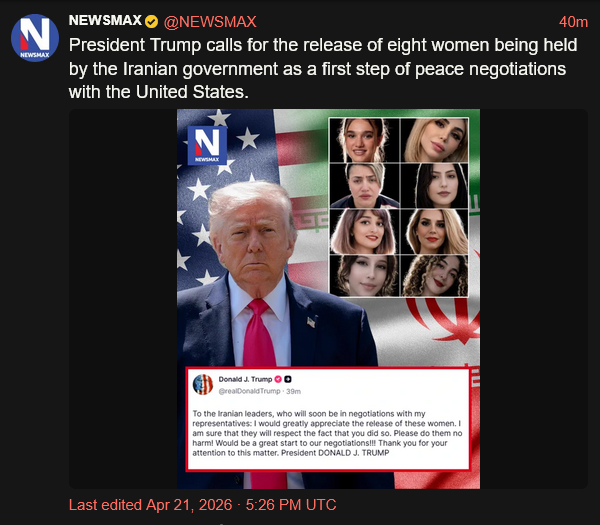Select the top-left woman's photo in the grid
This screenshot has height=525, width=600.
pyautogui.click(x=364, y=140)
